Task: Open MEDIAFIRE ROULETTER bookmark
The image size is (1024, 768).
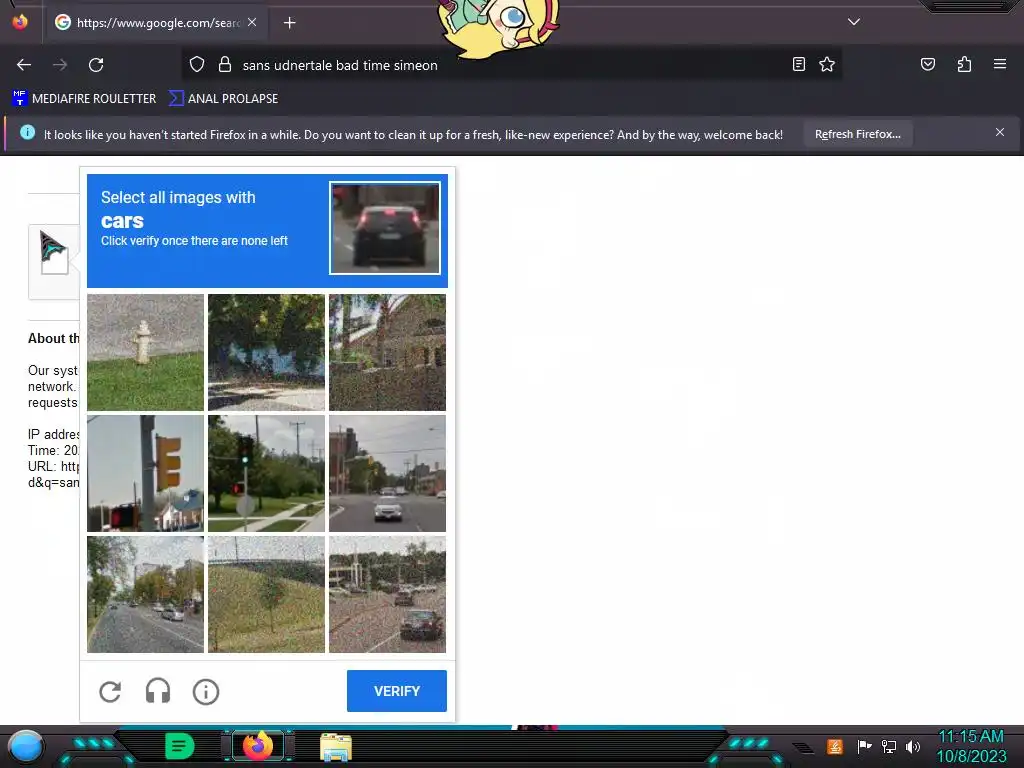Action: point(84,99)
